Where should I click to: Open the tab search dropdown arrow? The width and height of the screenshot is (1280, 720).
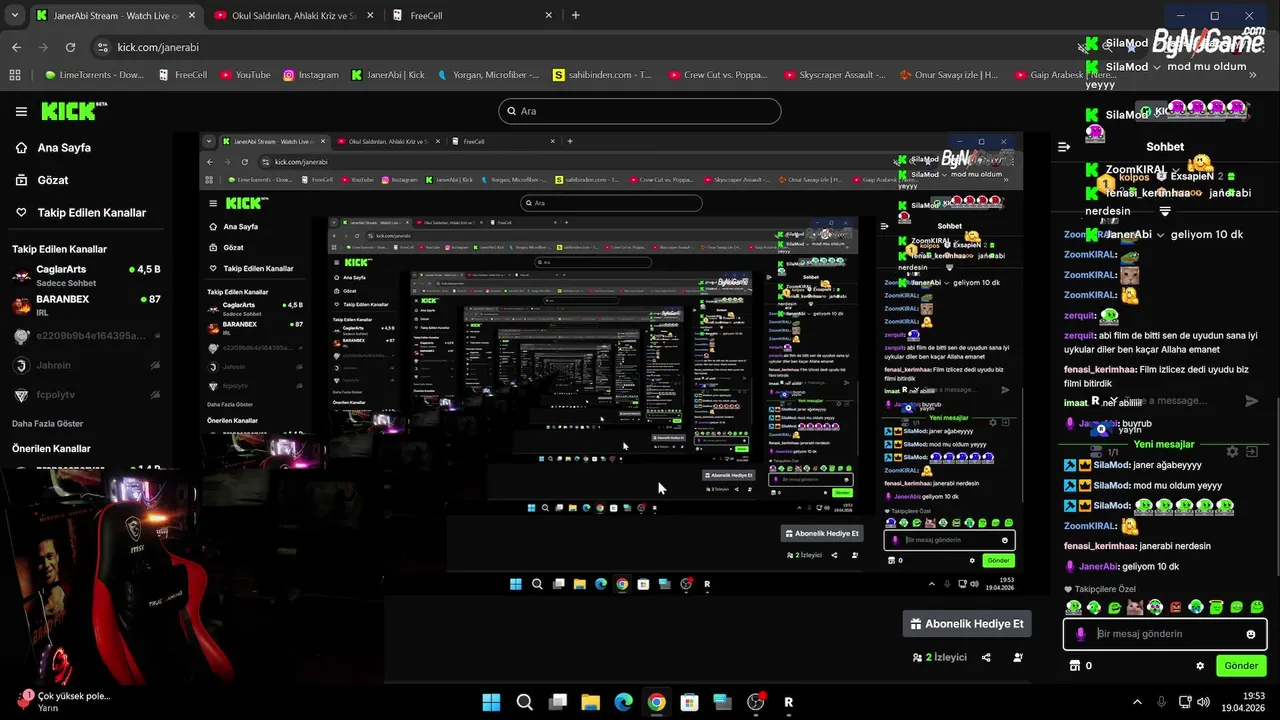tap(15, 16)
